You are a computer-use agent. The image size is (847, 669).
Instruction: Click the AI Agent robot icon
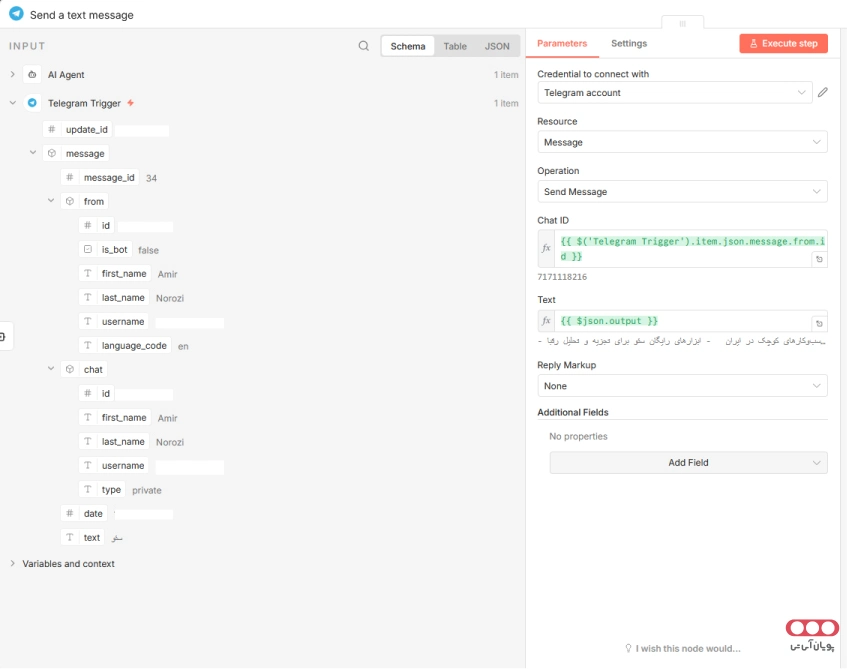[33, 75]
